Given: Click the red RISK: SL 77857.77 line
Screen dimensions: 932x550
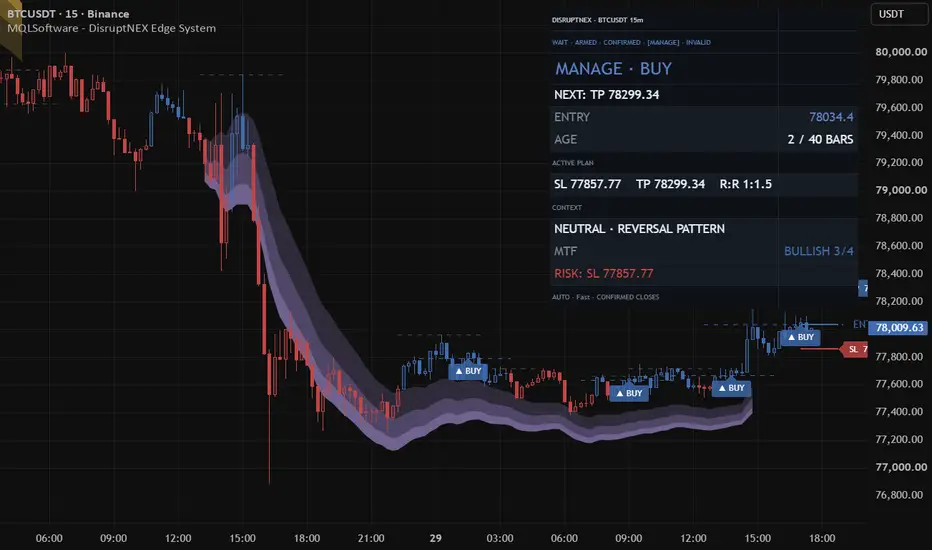Looking at the screenshot, I should 603,274.
